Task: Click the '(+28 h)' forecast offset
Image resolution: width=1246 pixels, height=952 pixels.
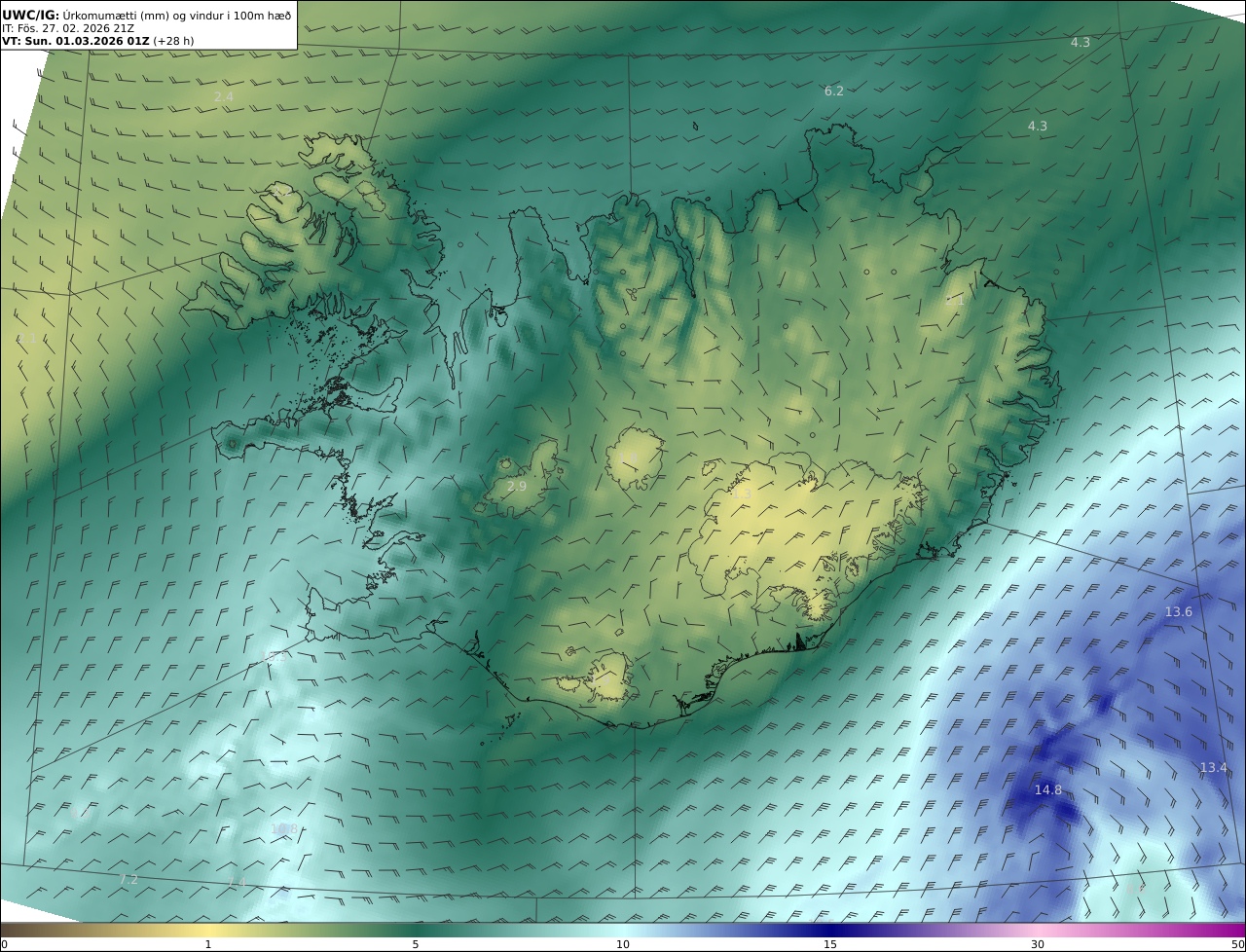Action: point(174,41)
